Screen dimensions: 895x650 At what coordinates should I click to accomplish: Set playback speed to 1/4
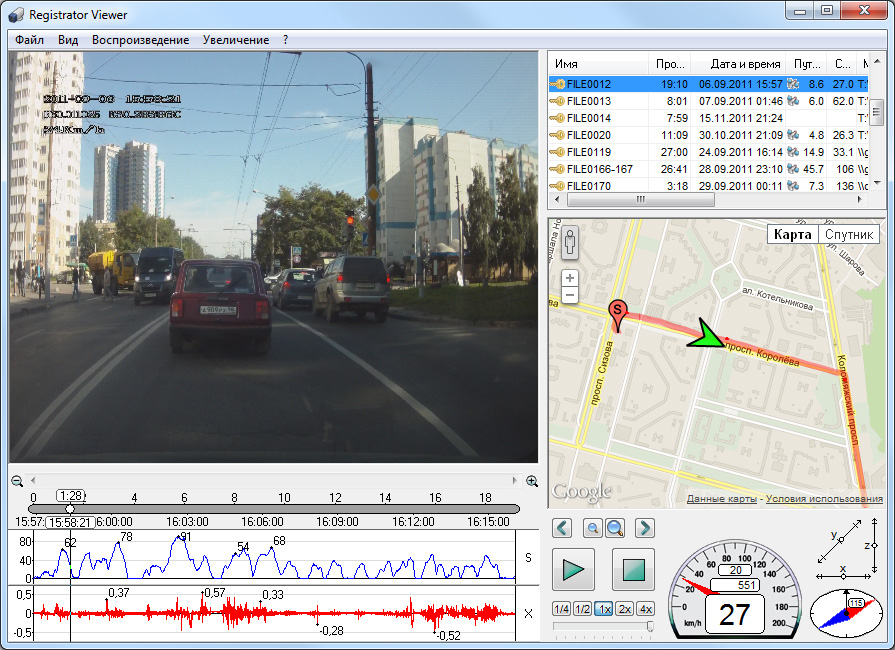562,609
